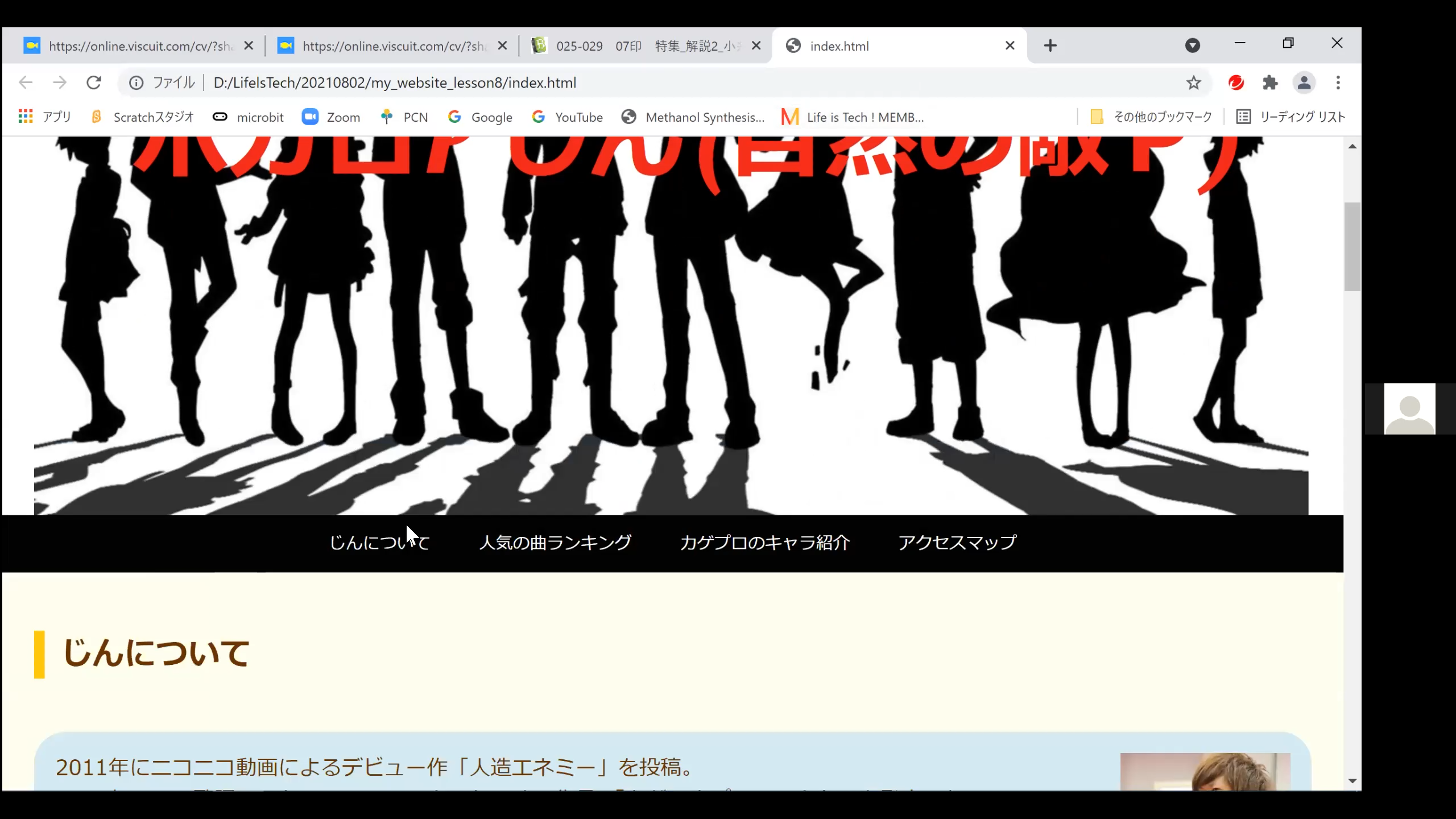Open the アプリ apps bookmark
1456x819 pixels.
click(x=45, y=117)
